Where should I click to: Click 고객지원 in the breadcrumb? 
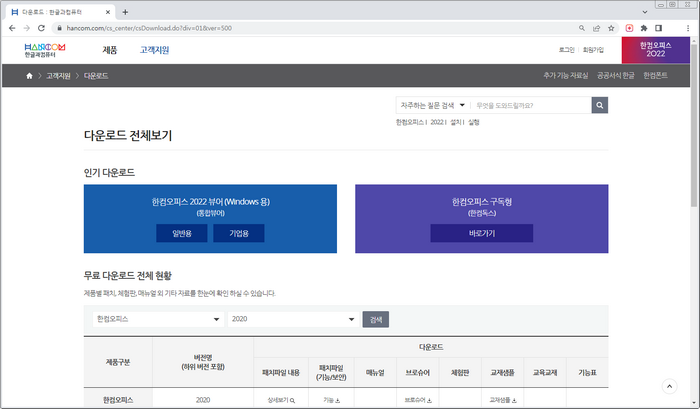(58, 76)
